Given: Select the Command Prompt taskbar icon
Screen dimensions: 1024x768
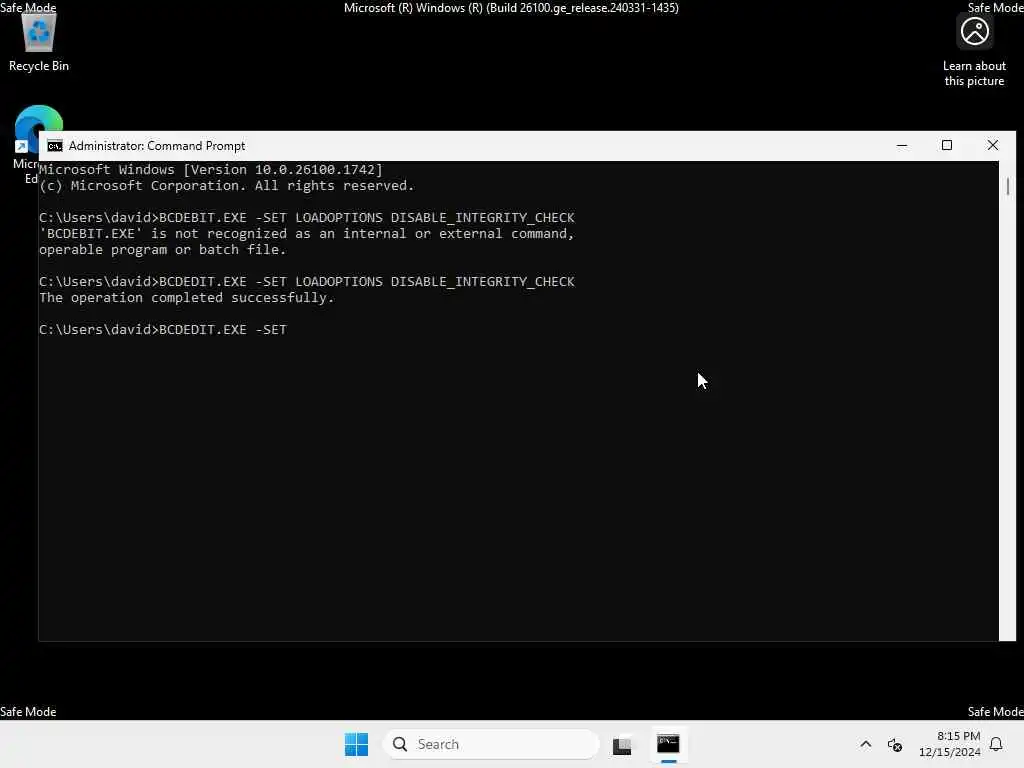Looking at the screenshot, I should 668,744.
